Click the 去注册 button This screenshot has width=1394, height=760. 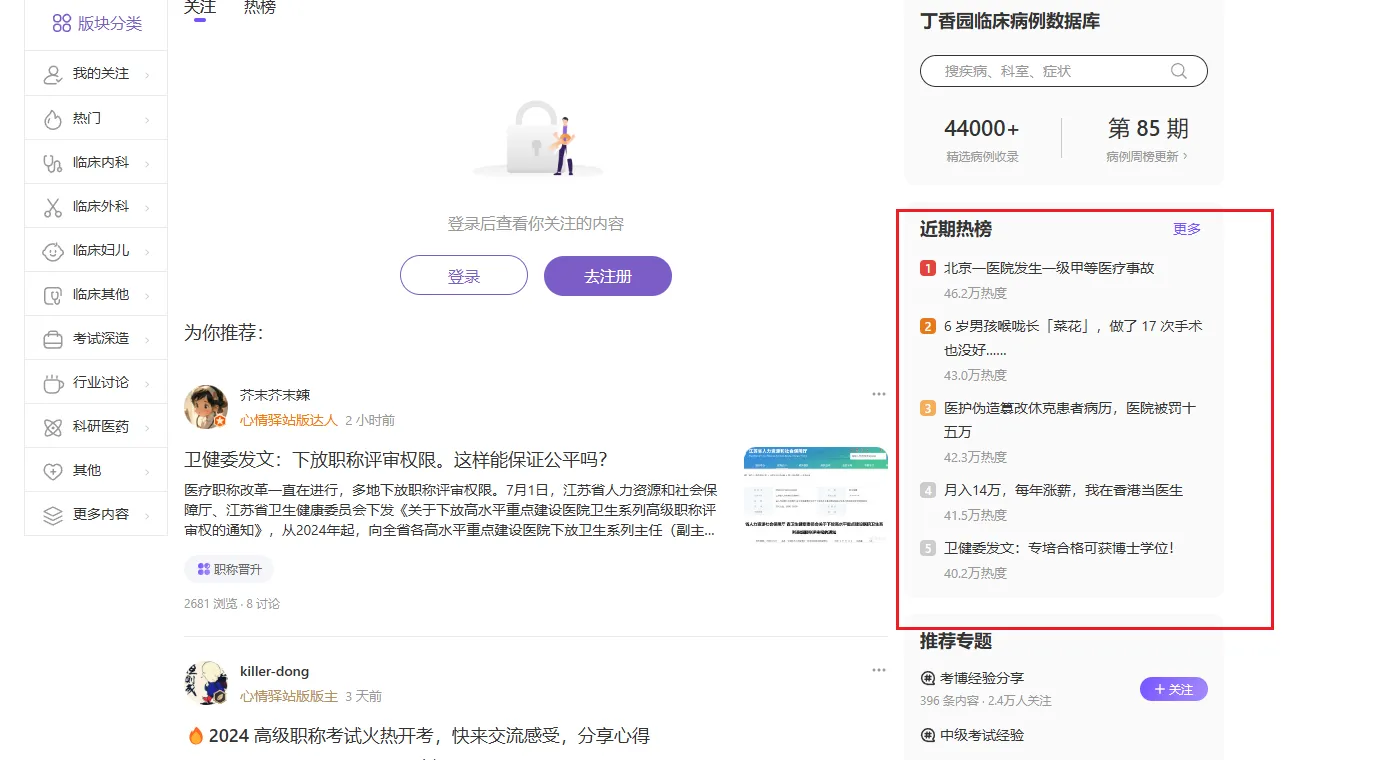pyautogui.click(x=607, y=276)
